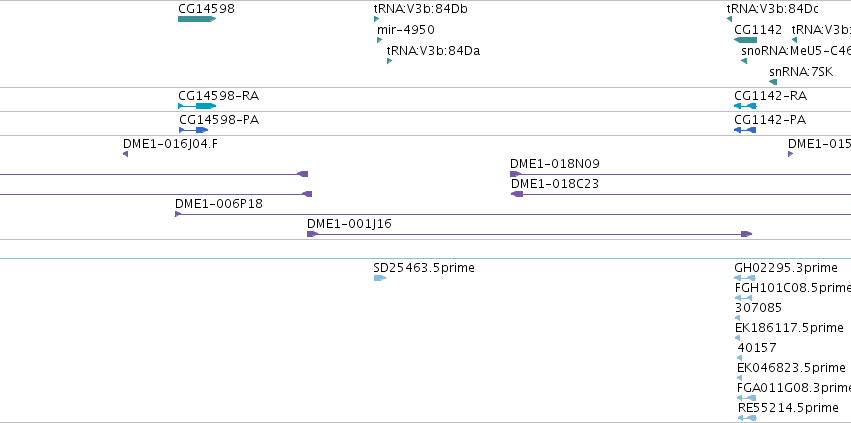Click the snoRNA:MeU5-C46 label

796,51
